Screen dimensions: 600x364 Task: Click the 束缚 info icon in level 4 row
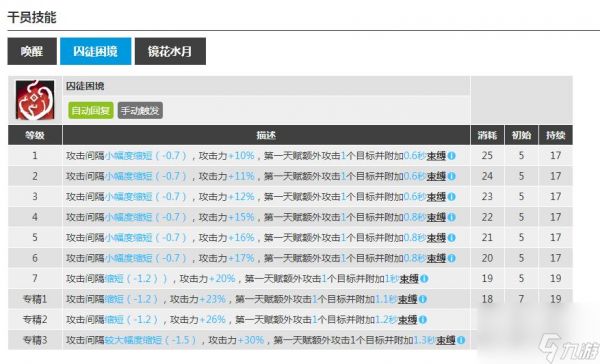pos(452,217)
